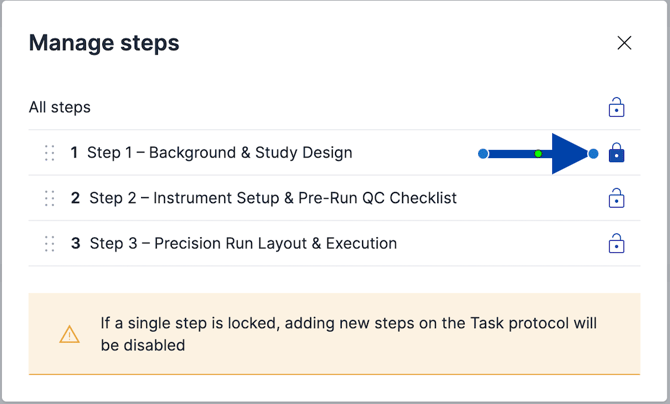This screenshot has height=404, width=670.
Task: Close the Manage steps dialog
Action: [624, 43]
